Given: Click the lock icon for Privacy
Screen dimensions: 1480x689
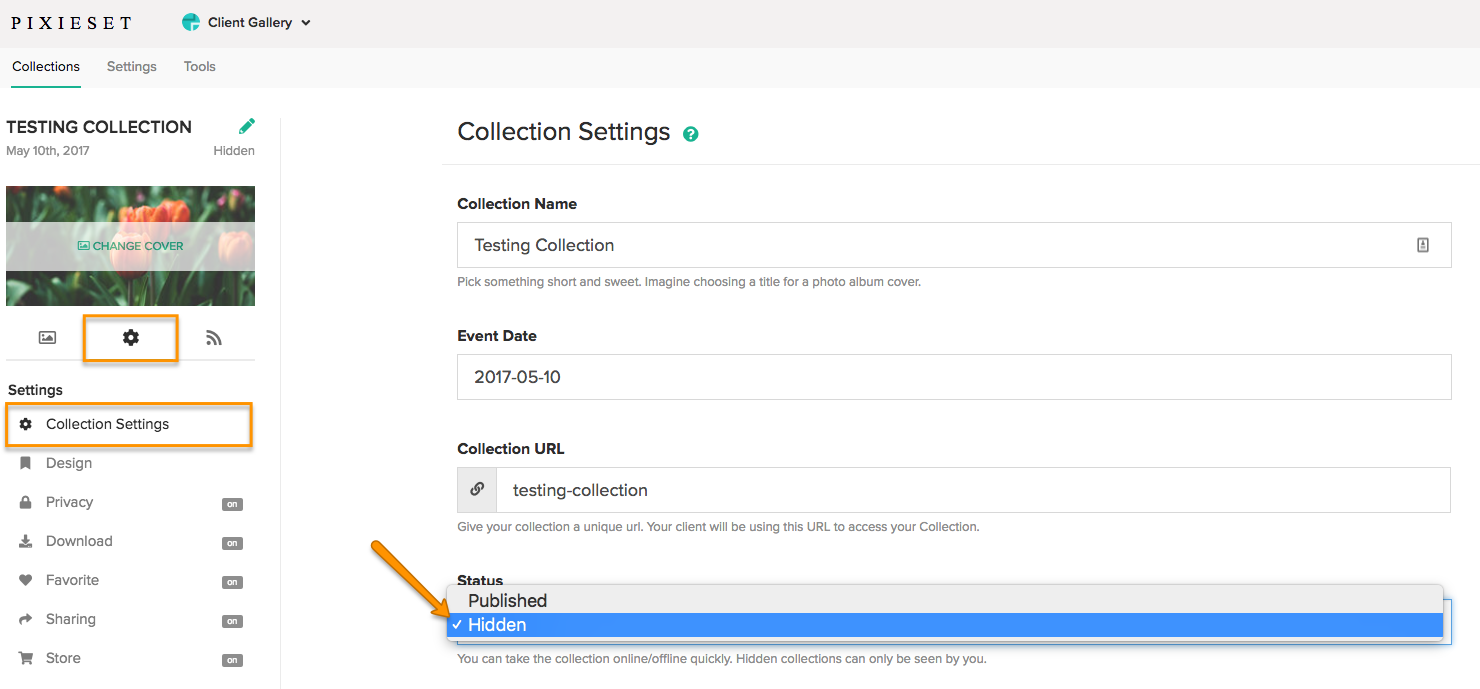Looking at the screenshot, I should click(x=26, y=502).
